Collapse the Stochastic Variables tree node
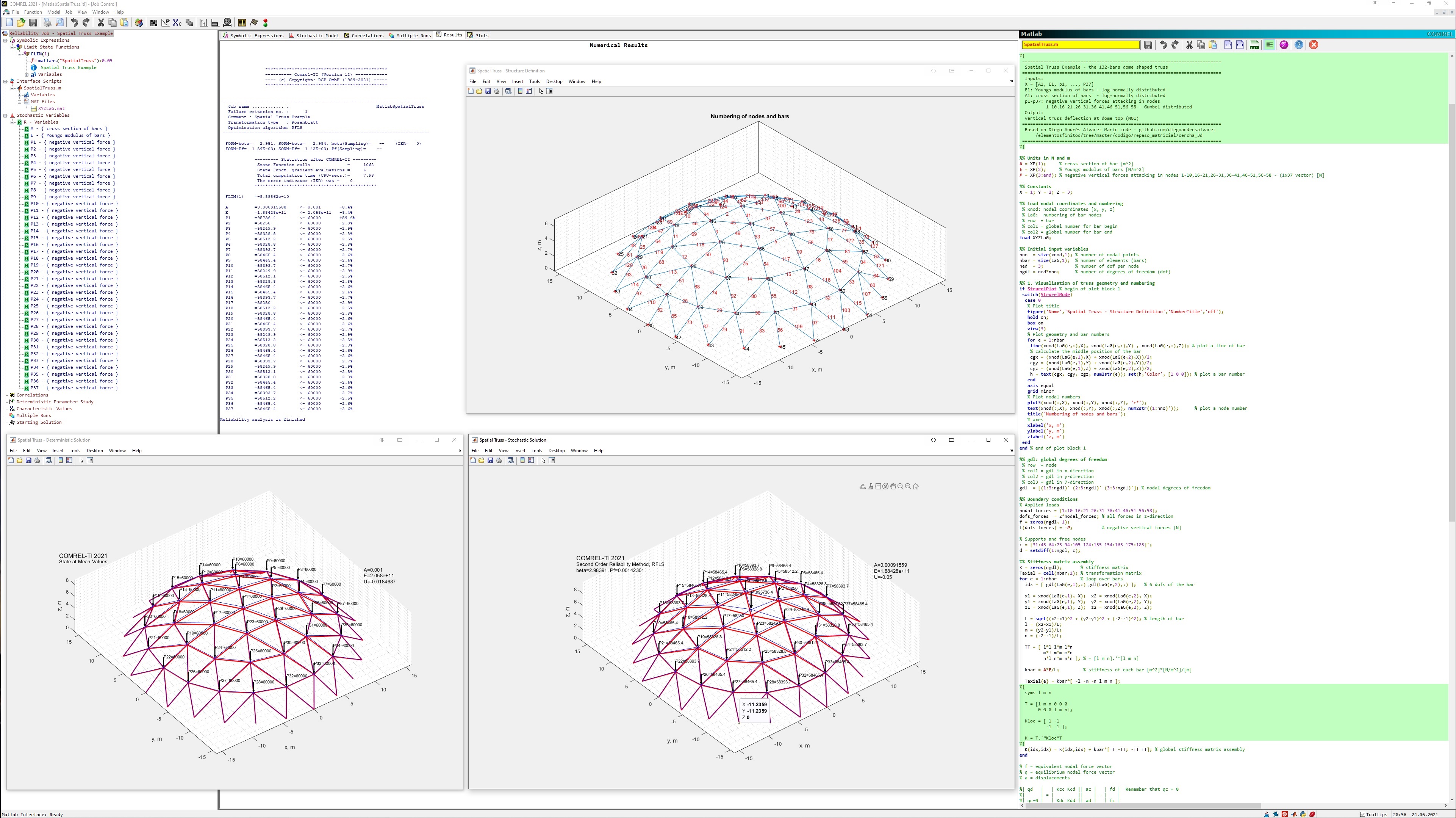 pos(5,115)
